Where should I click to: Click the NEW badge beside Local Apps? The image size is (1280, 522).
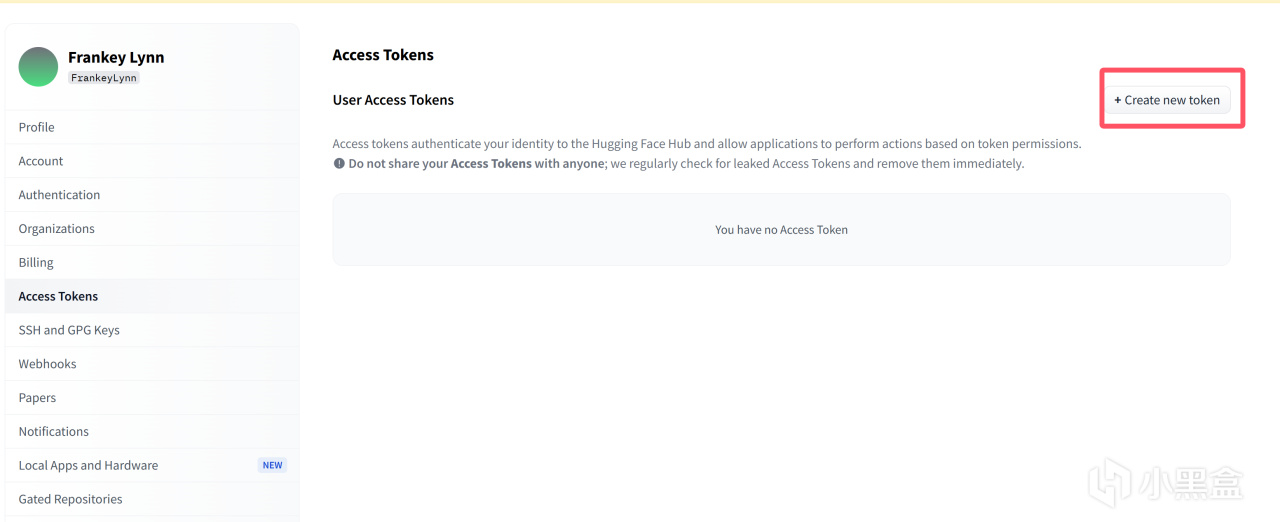272,466
